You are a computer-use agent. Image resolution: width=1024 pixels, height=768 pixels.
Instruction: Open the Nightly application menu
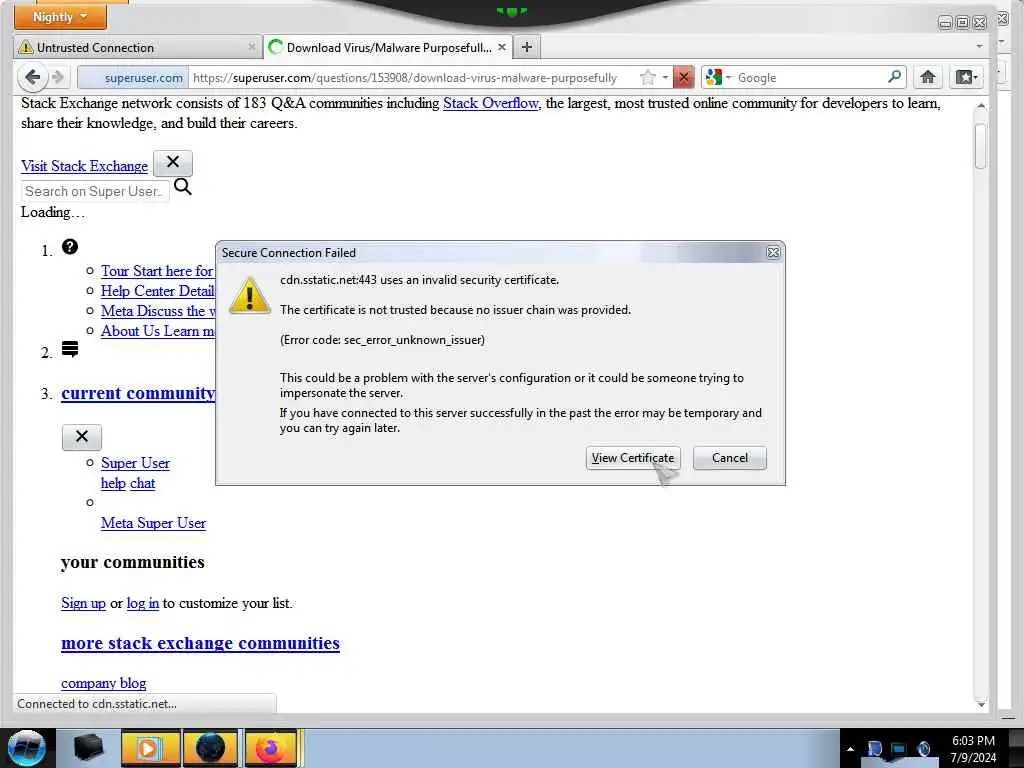click(x=60, y=16)
